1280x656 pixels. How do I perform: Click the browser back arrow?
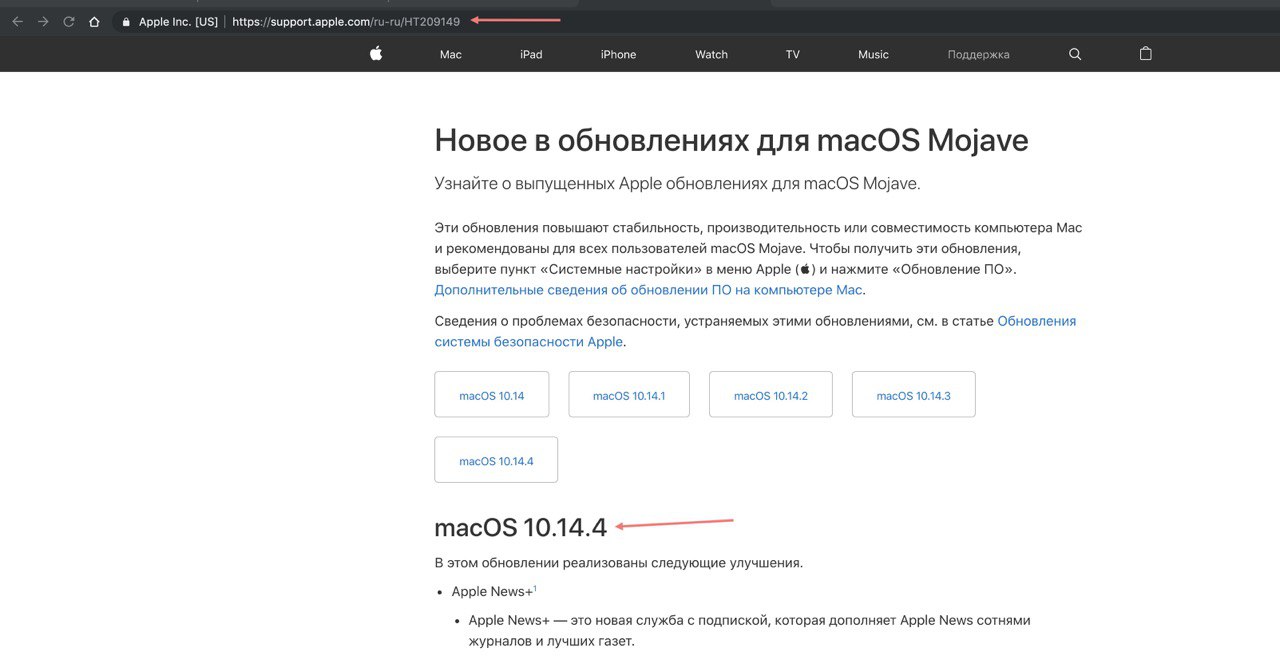[17, 21]
